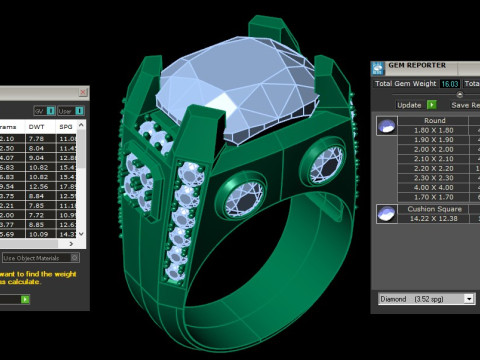480x360 pixels.
Task: Click the weight table scroll-down arrow
Action: point(81,234)
